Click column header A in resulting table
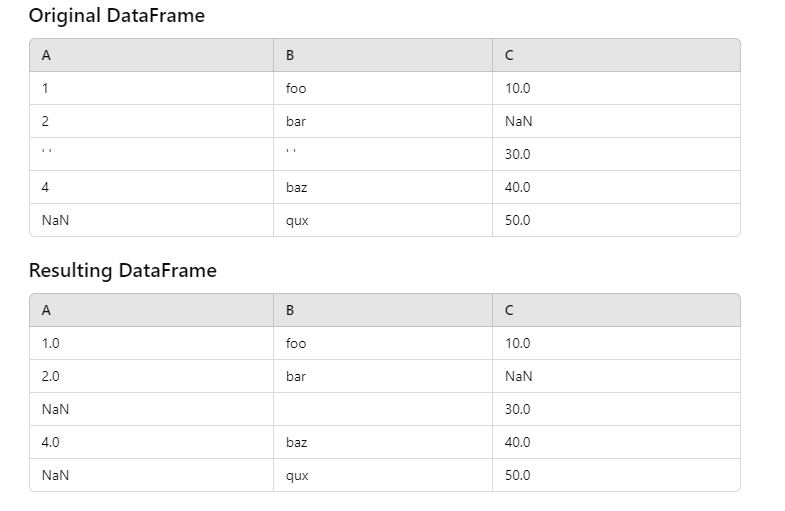Viewport: 785px width, 511px height. (46, 310)
